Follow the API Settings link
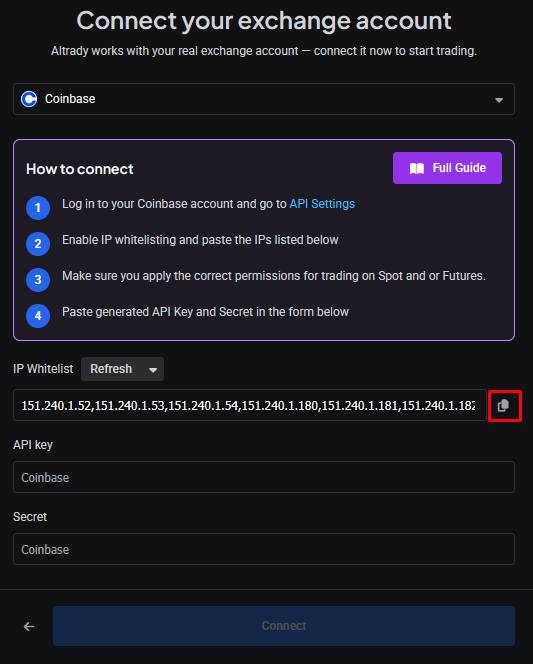The width and height of the screenshot is (533, 664). pos(322,204)
